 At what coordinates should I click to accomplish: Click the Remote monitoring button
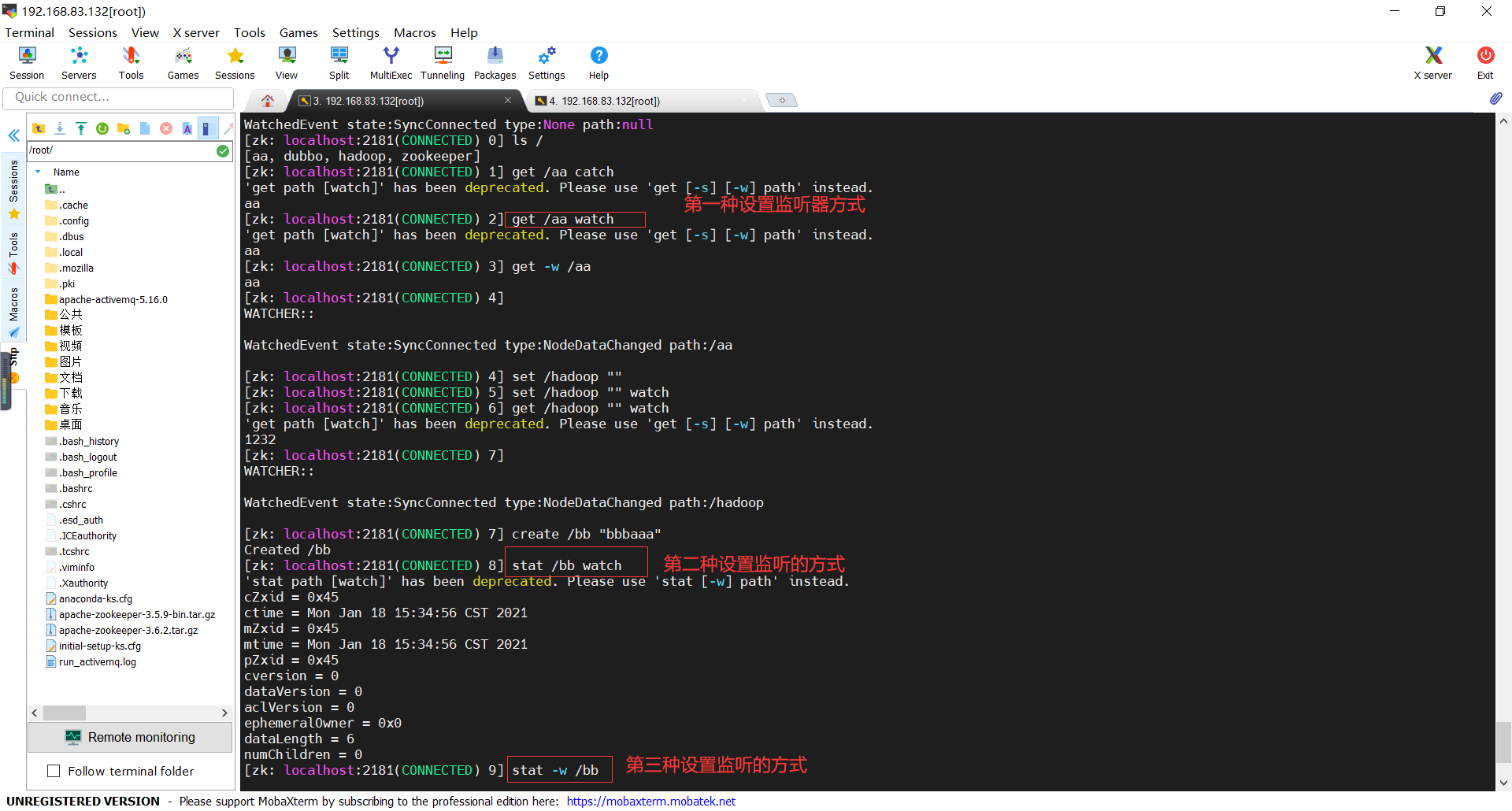pos(130,737)
